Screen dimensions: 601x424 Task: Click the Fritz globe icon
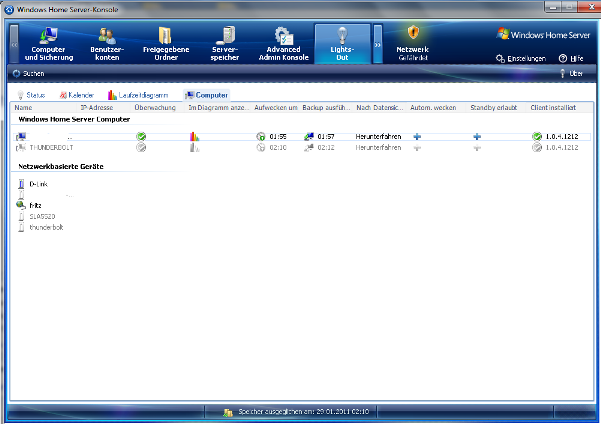pos(21,205)
